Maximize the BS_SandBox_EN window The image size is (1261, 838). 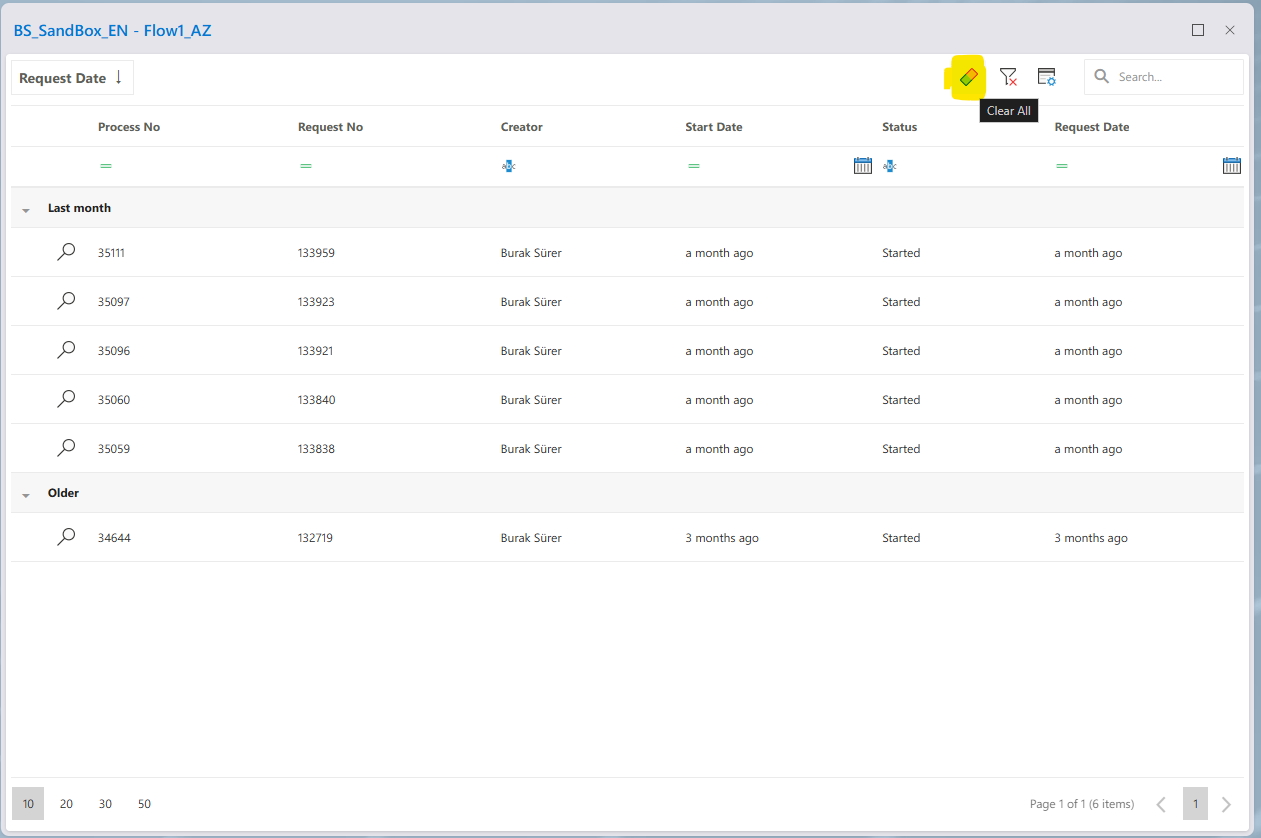pos(1198,30)
